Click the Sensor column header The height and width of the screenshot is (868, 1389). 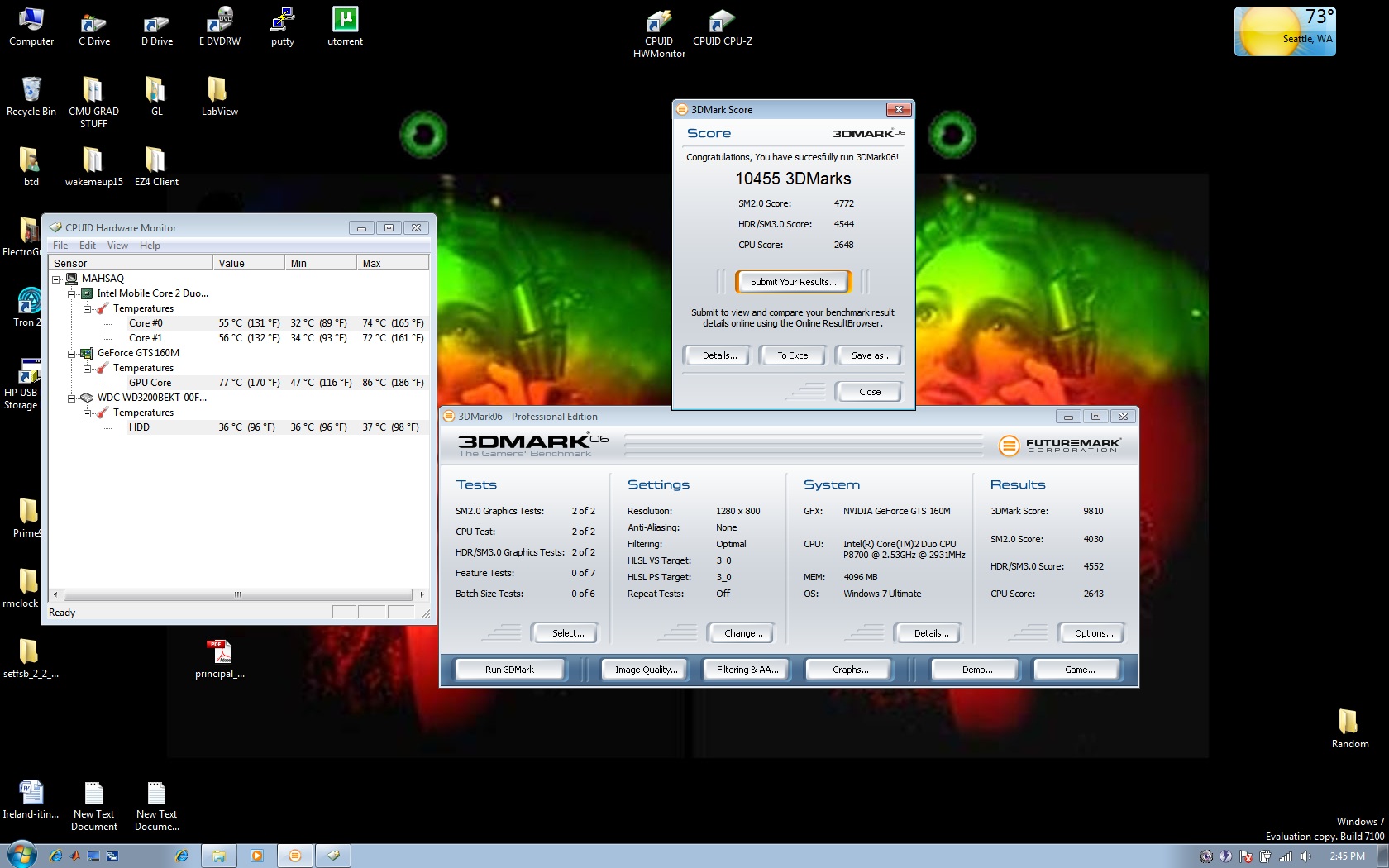(131, 263)
